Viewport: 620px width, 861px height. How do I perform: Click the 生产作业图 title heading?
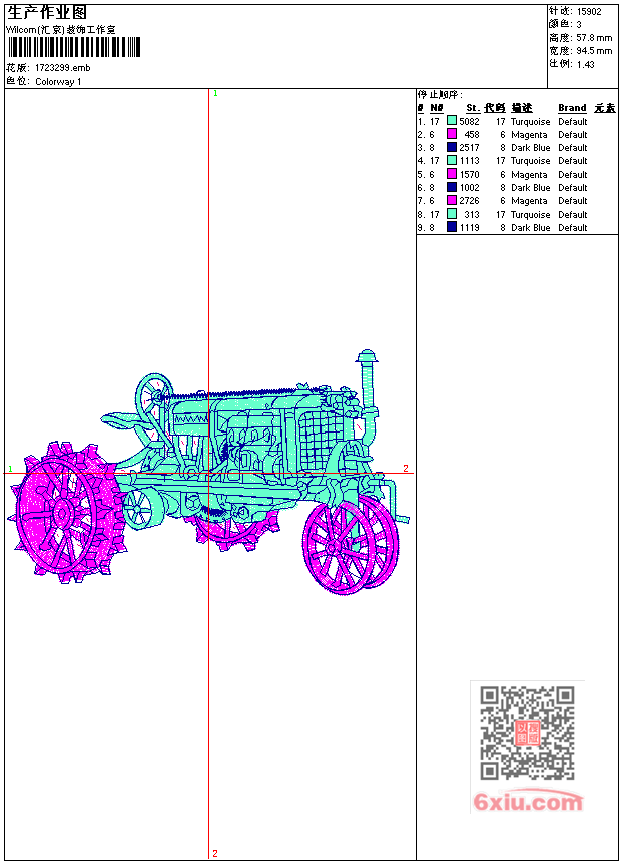click(47, 13)
